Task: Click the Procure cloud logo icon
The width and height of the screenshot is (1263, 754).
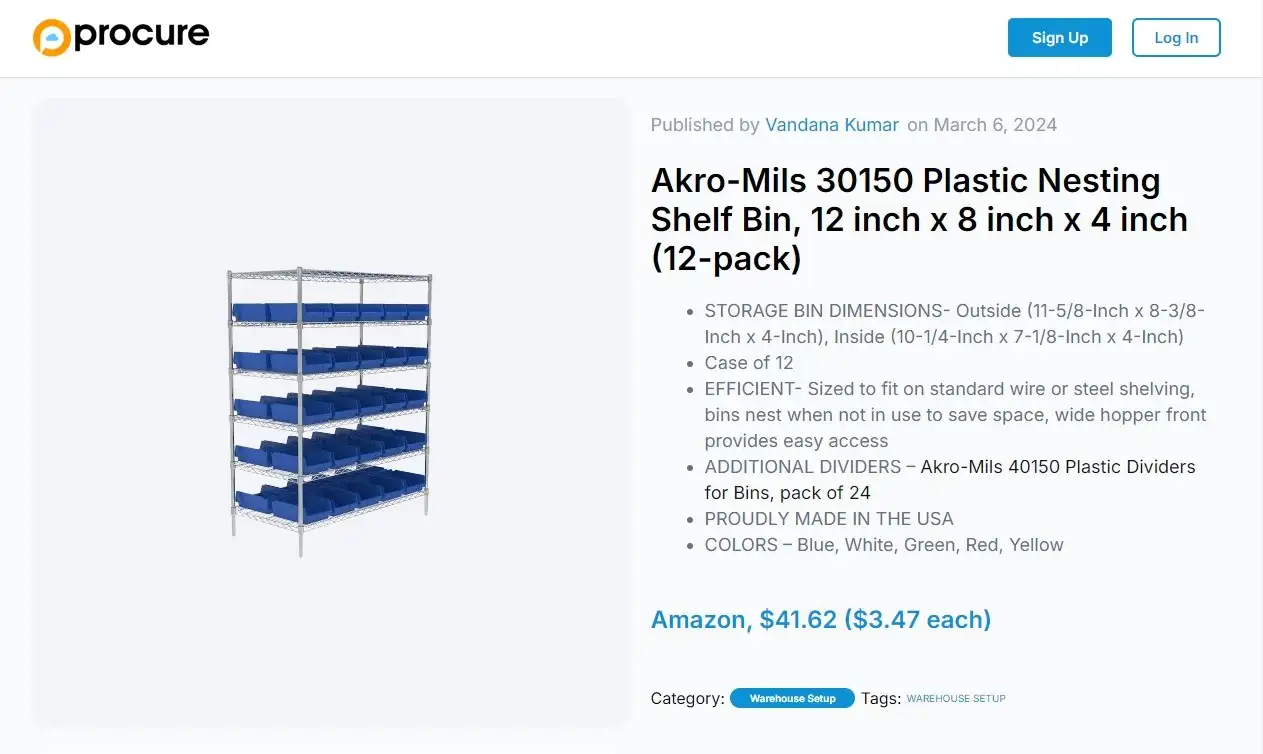Action: point(51,37)
